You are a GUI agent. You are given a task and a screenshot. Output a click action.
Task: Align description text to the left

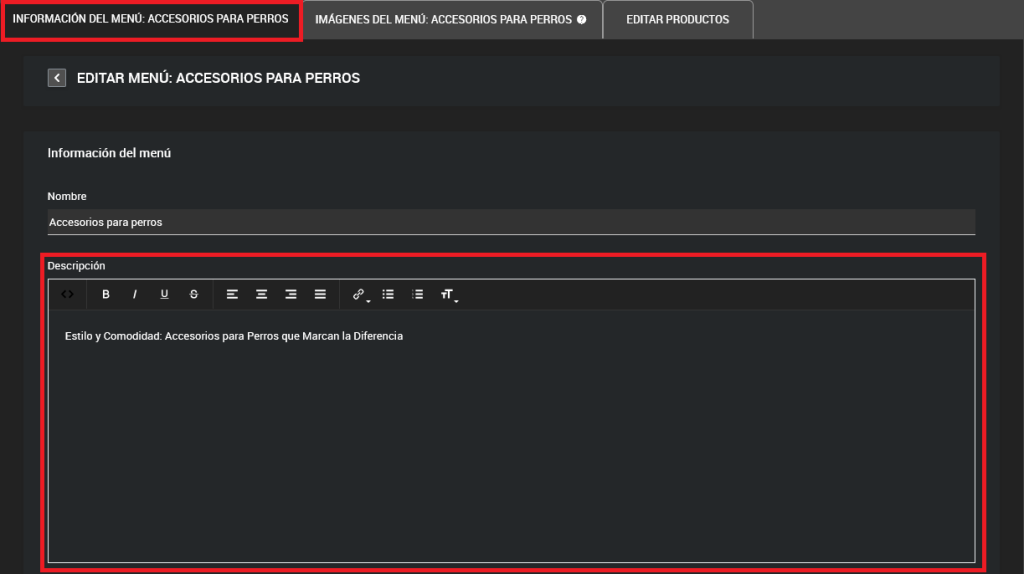tap(232, 294)
